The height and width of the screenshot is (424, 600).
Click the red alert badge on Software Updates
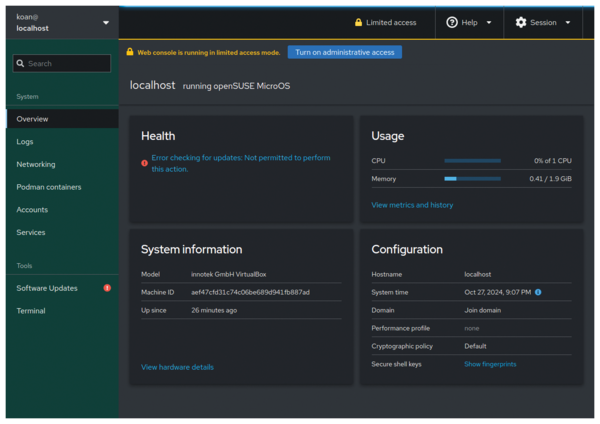coord(107,288)
